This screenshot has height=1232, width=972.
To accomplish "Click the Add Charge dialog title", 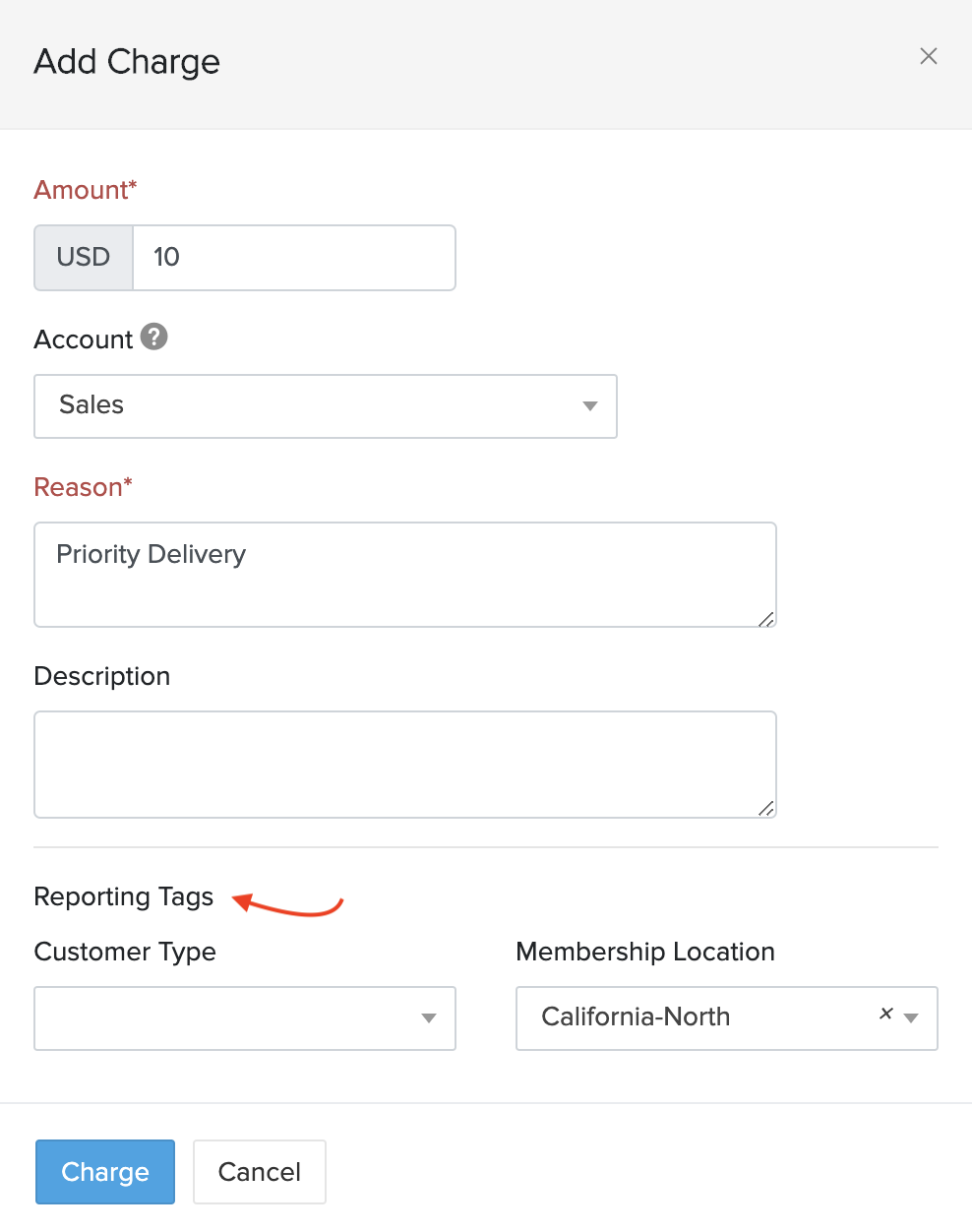I will point(126,61).
